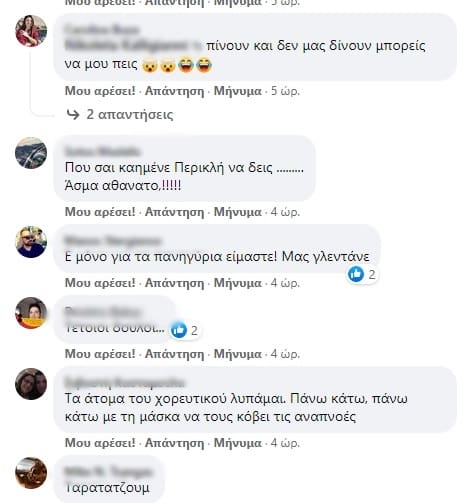Expand the 2 απαντήσεις replies thread

(x=130, y=115)
